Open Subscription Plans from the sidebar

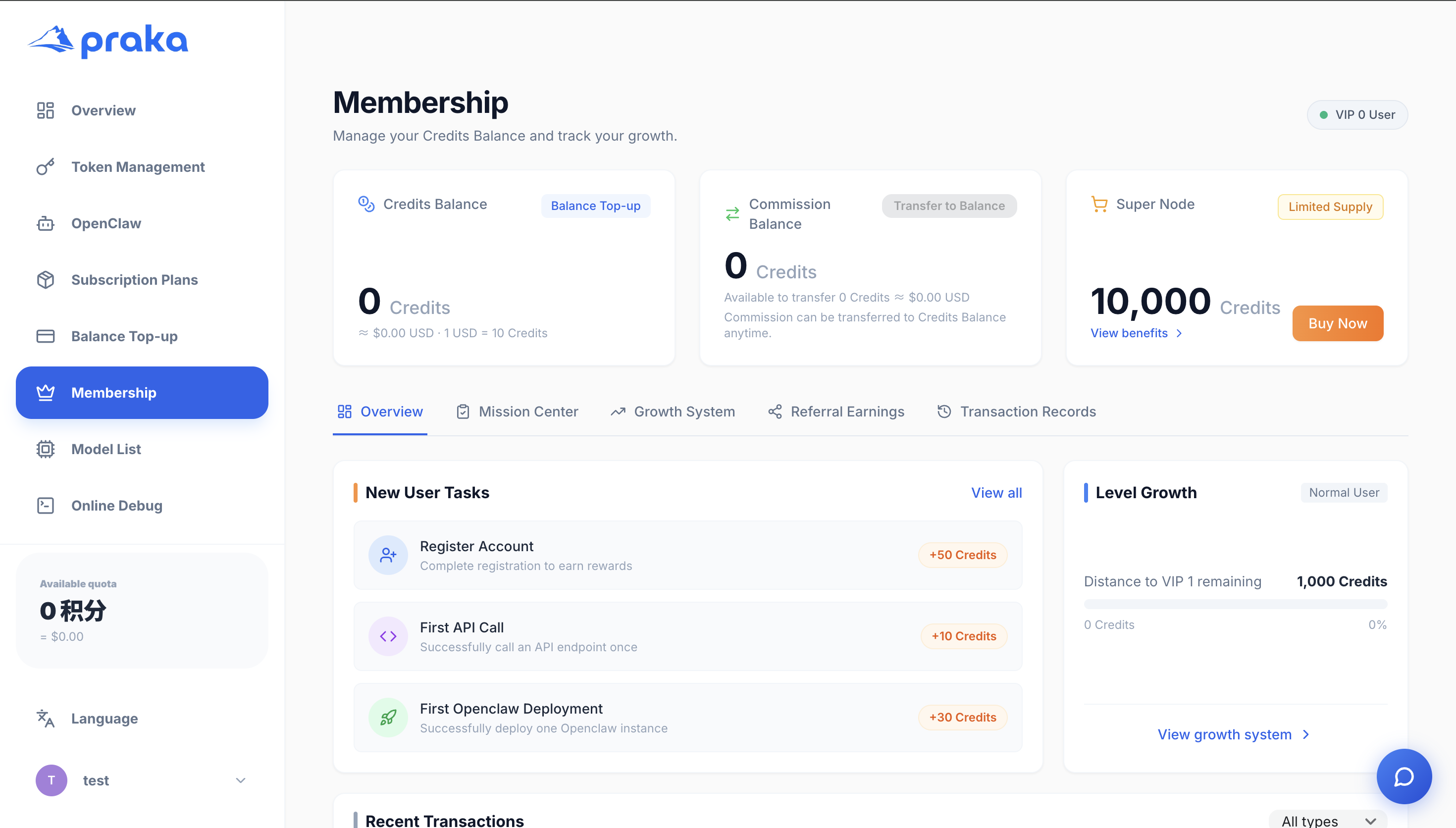(x=134, y=279)
